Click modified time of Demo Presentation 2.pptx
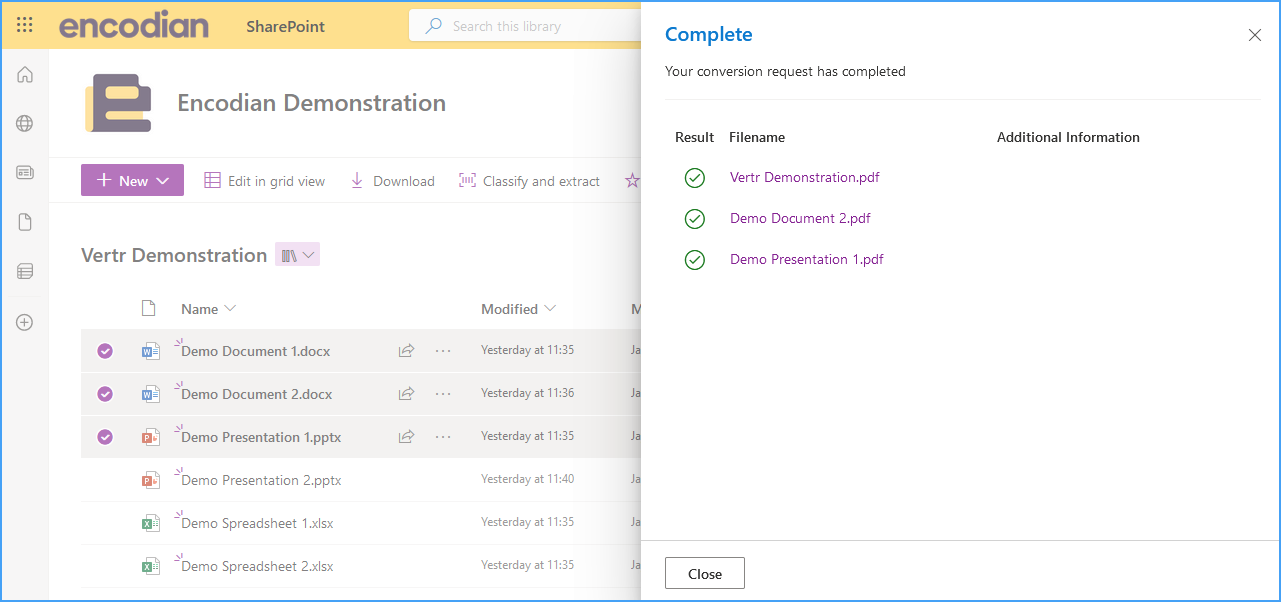 click(x=528, y=479)
